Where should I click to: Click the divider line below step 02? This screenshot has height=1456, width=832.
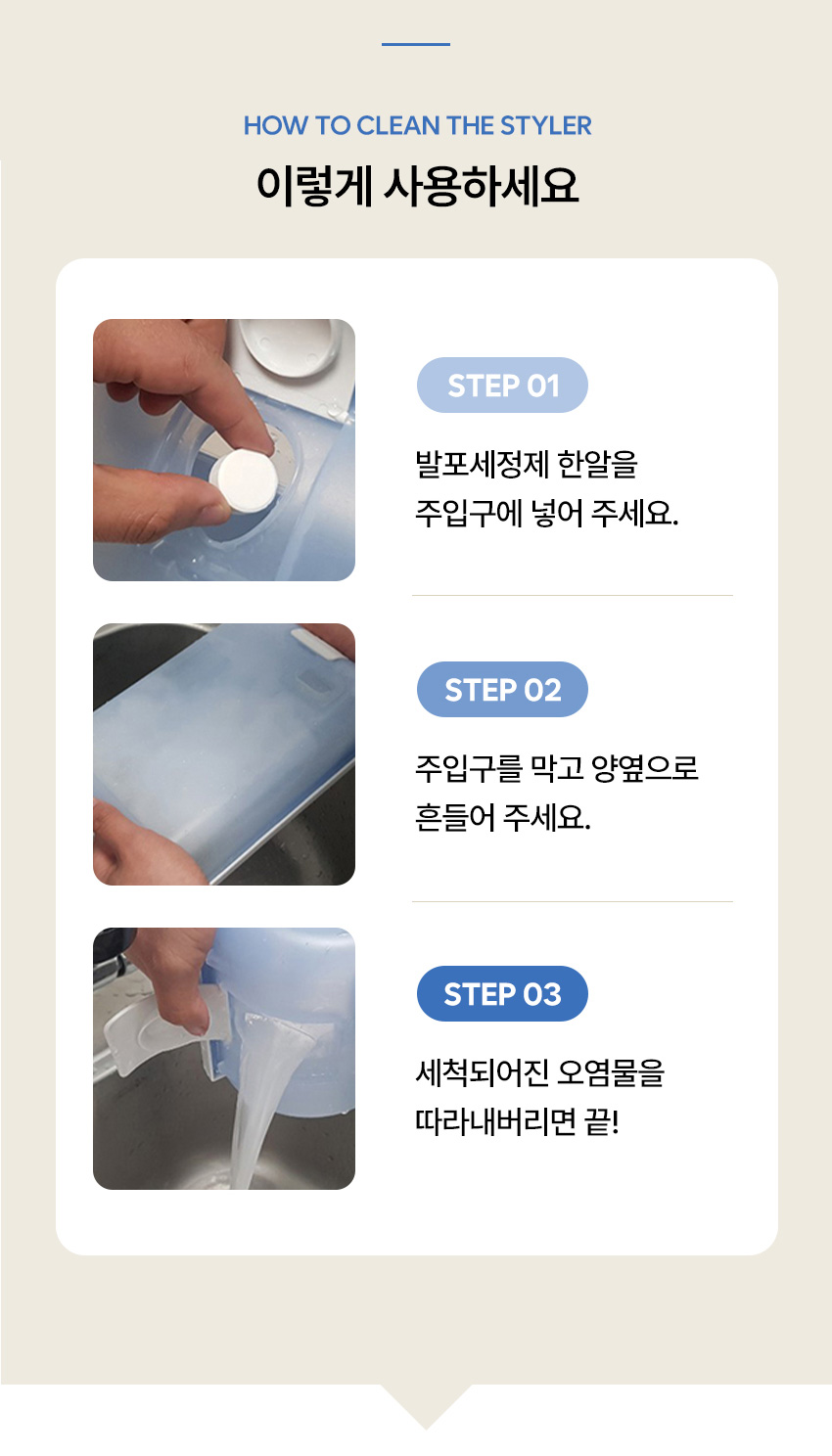coord(573,901)
